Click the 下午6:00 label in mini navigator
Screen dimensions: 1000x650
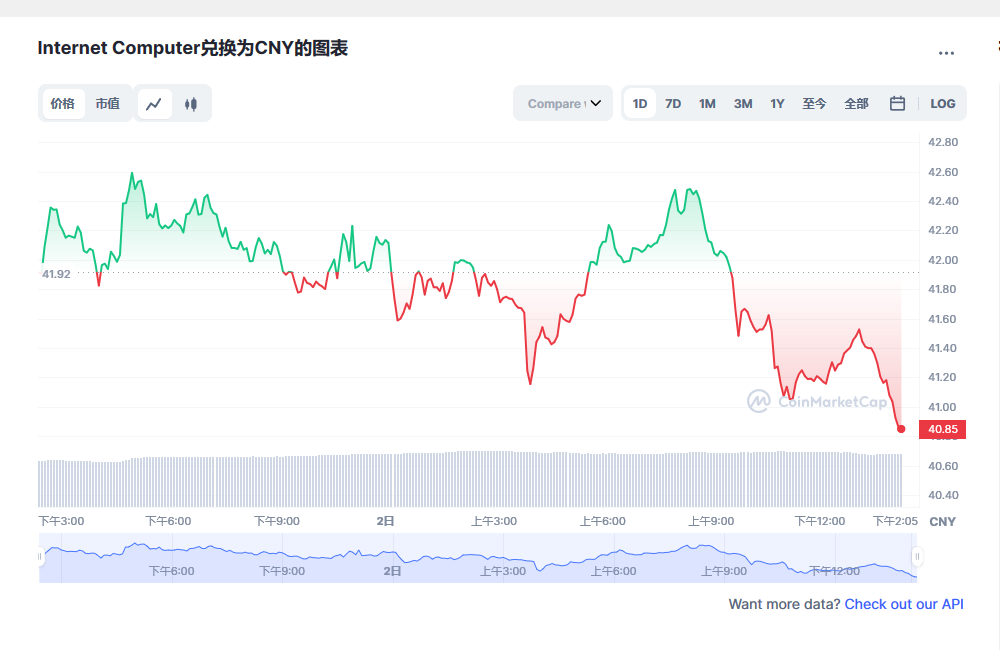coord(172,571)
